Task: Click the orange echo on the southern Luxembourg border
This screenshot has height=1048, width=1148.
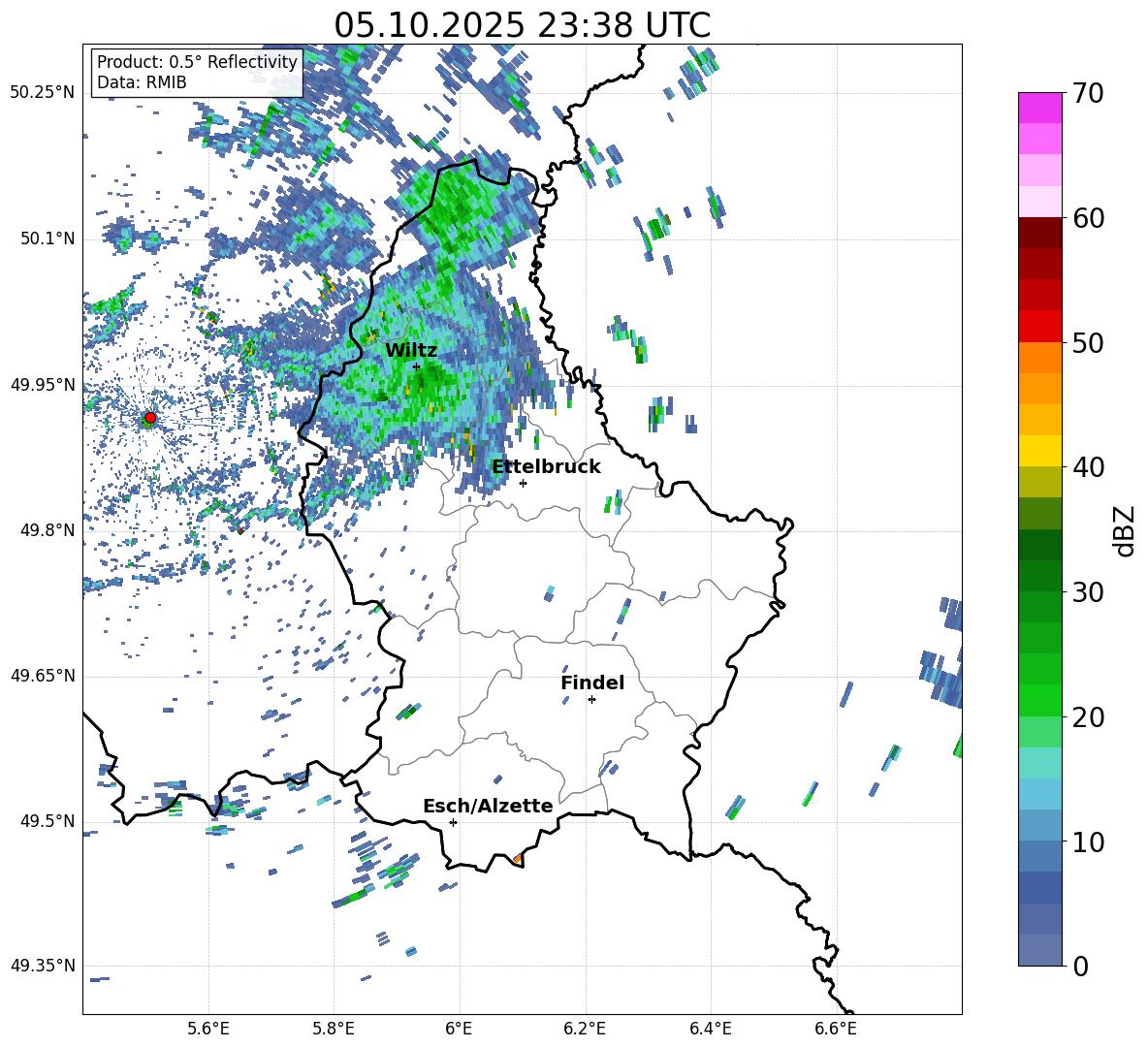Action: click(x=517, y=858)
